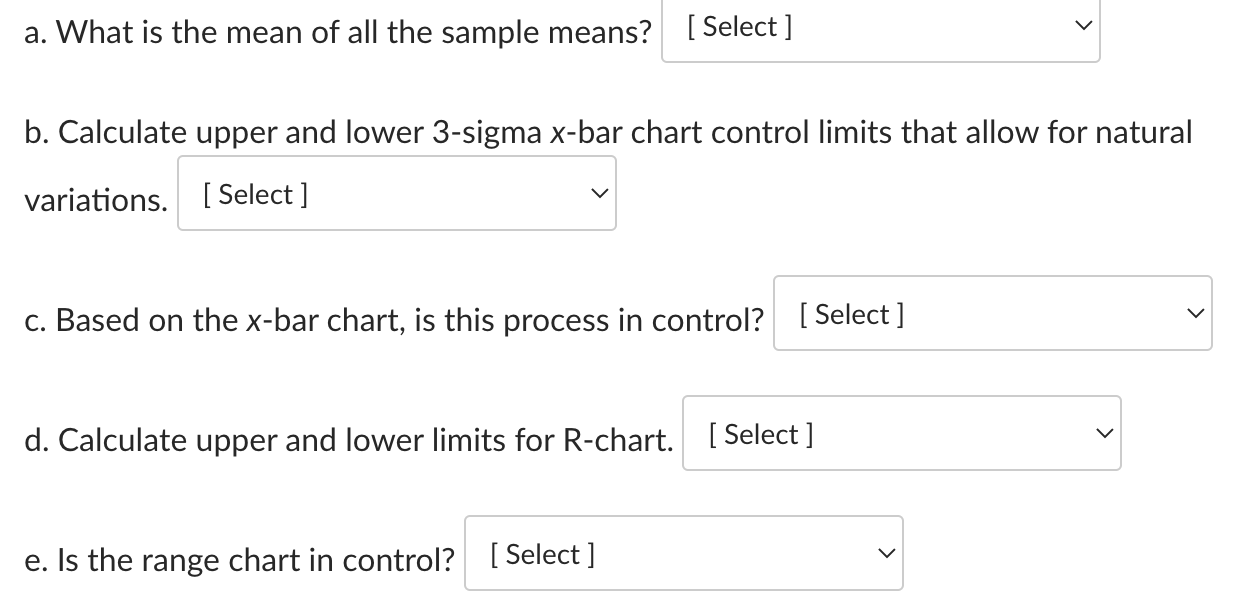Screen dimensions: 1250x596
Task: Click the chevron on question c's dropdown
Action: click(1194, 313)
